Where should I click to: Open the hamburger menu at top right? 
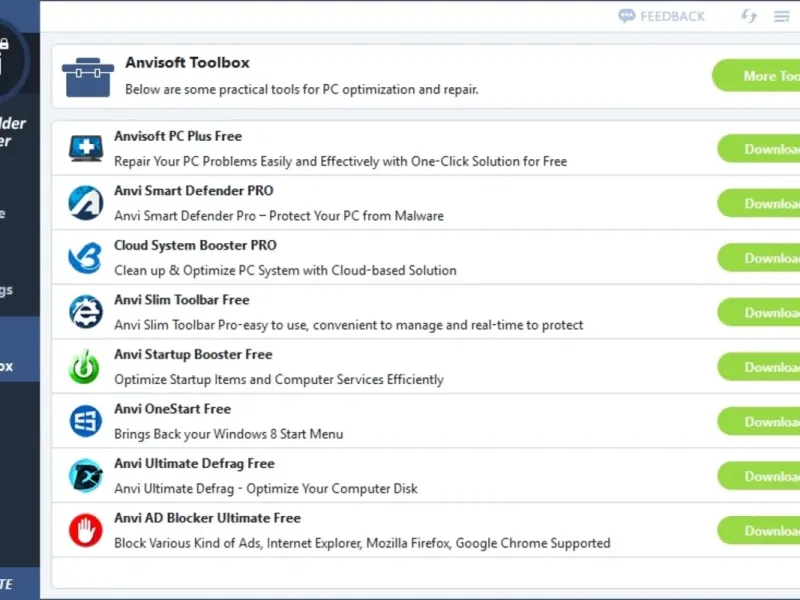(x=781, y=16)
